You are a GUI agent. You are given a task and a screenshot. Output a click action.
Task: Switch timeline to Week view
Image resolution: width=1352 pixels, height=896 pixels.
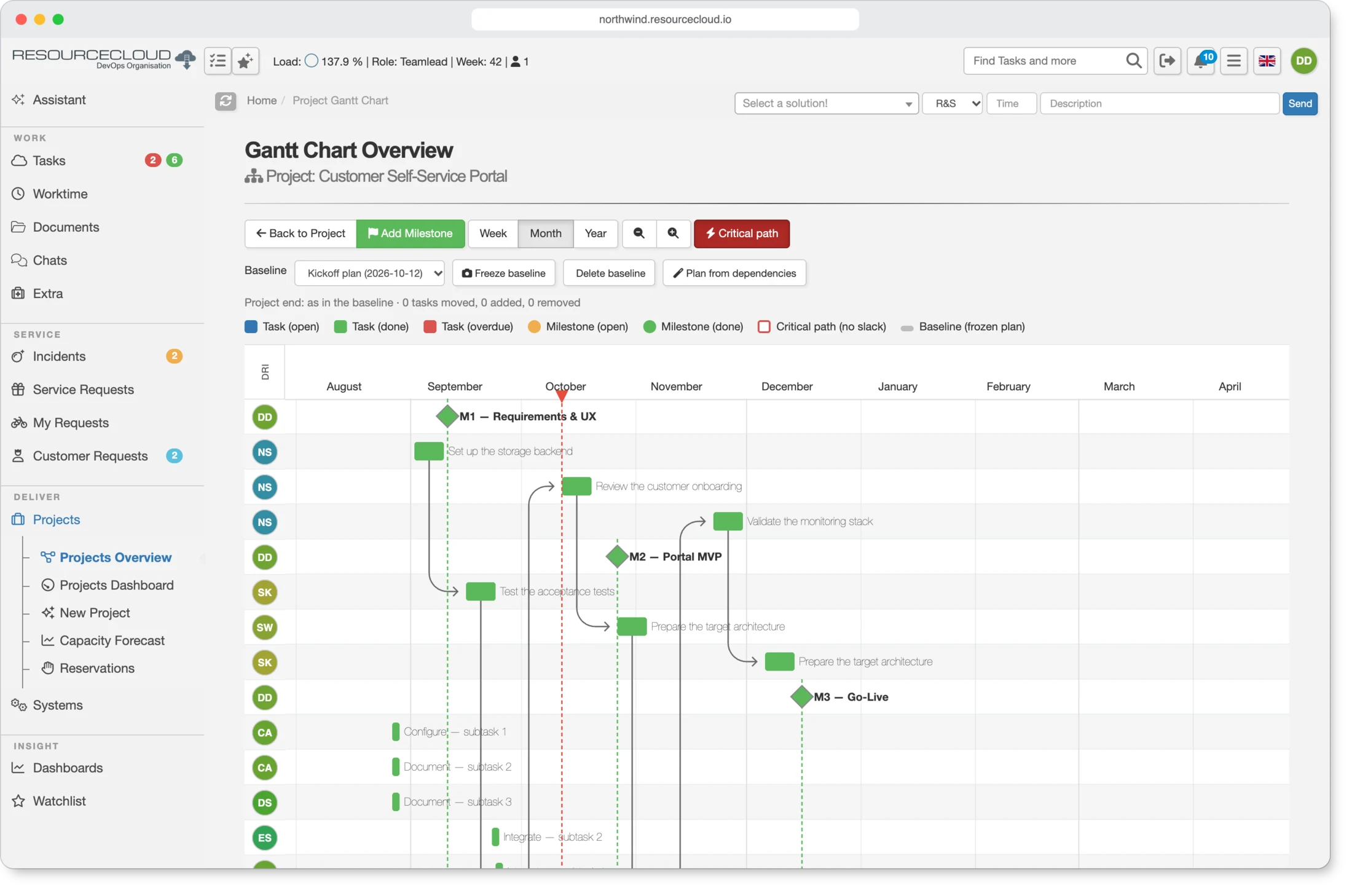click(493, 234)
